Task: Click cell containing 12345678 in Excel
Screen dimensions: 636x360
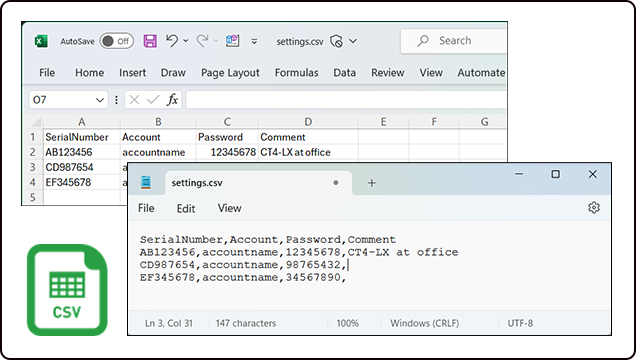Action: coord(227,152)
